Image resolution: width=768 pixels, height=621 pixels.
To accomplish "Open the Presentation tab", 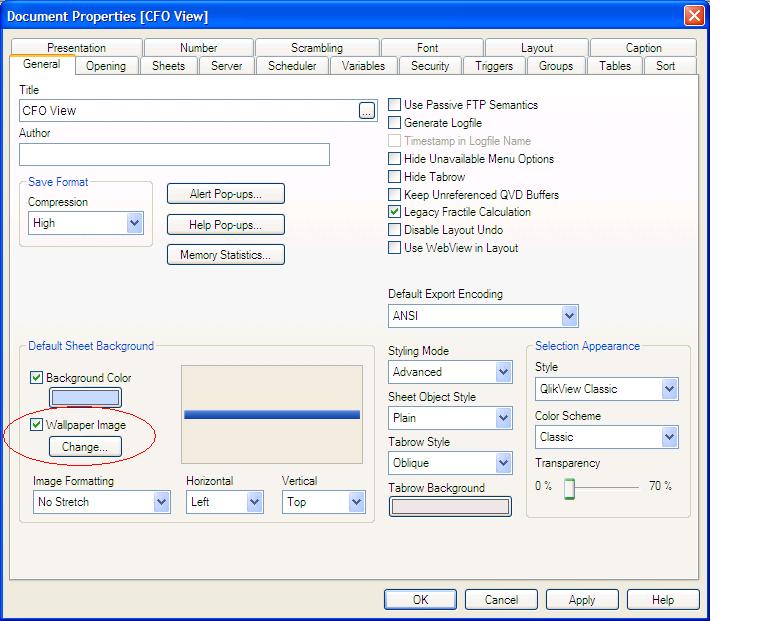I will click(x=76, y=48).
